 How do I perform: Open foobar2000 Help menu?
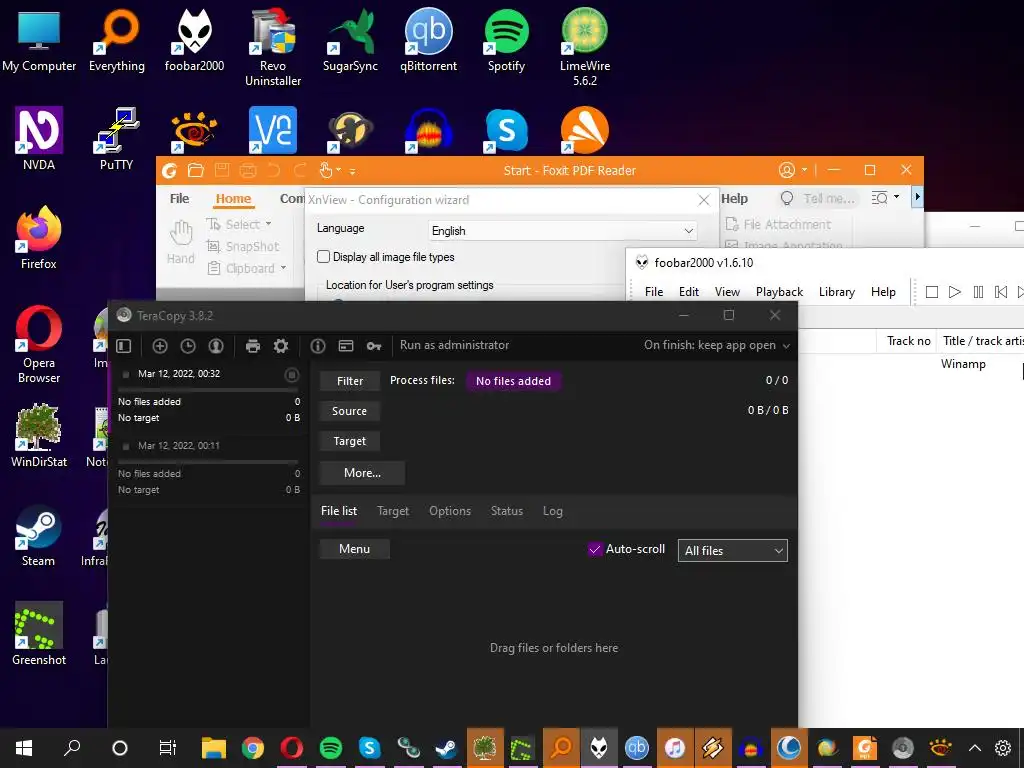coord(883,292)
